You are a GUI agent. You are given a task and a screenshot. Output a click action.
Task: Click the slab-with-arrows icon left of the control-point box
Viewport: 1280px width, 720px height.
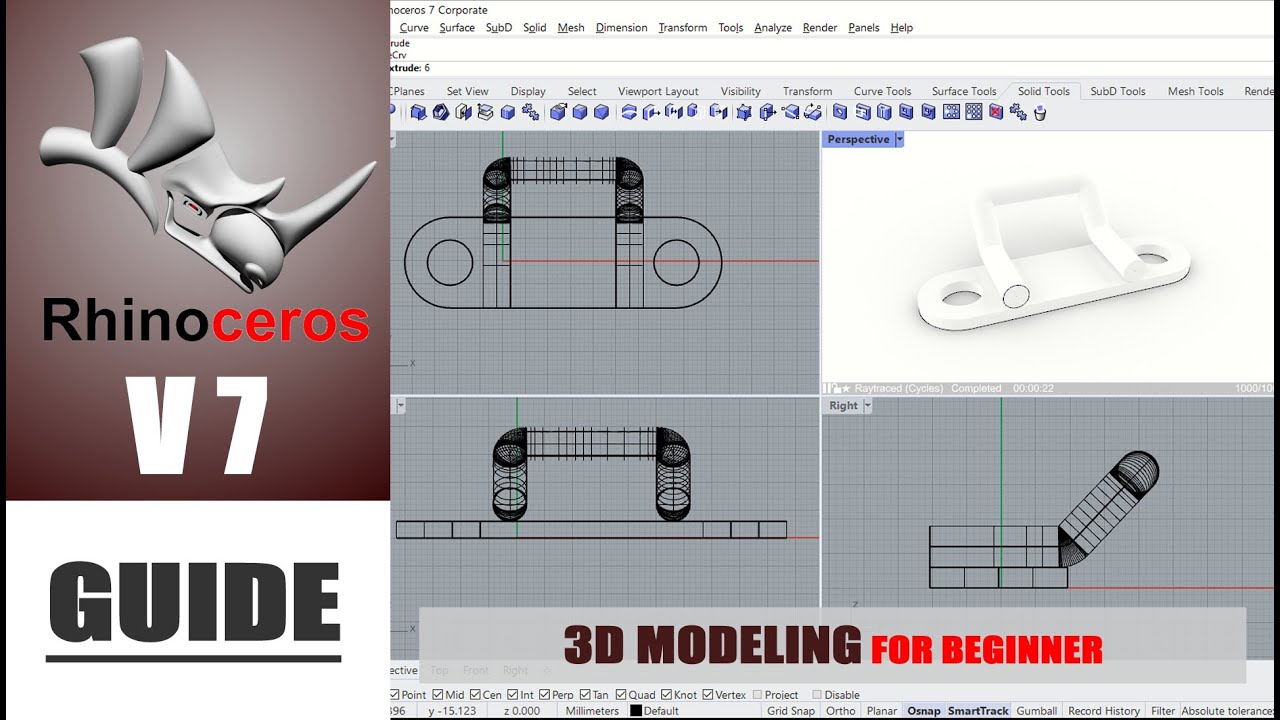(x=719, y=112)
